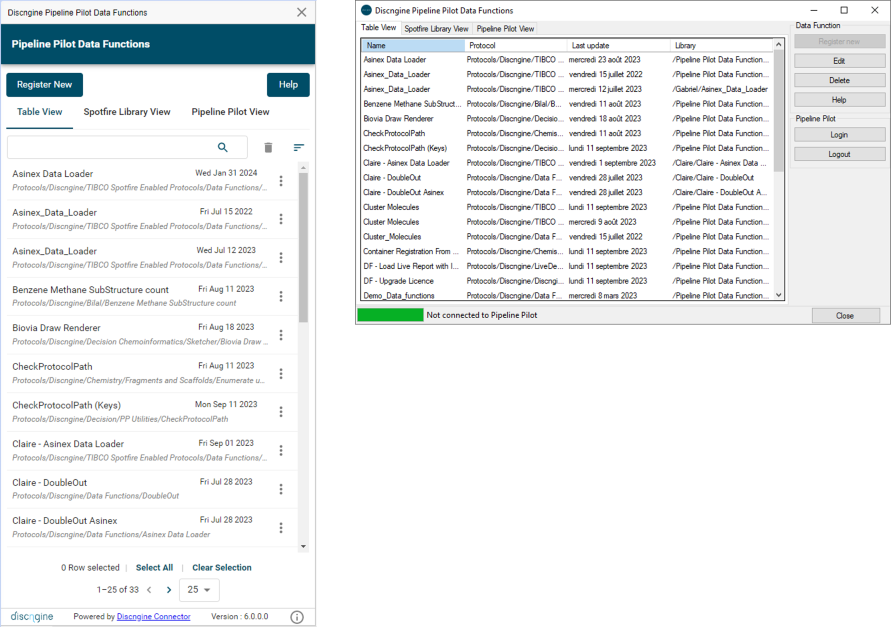Open the kebab menu for the CheckProtocolPath Fri Aug 11 row
This screenshot has height=627, width=891.
pyautogui.click(x=281, y=373)
